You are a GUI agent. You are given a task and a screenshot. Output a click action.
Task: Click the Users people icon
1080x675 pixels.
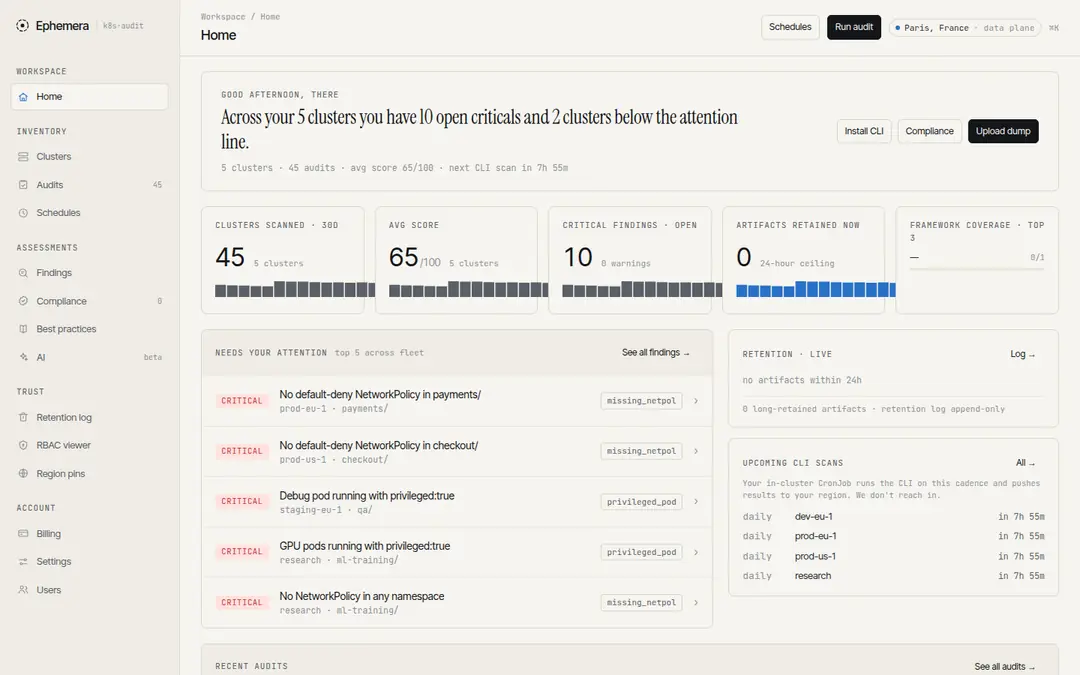[23, 590]
